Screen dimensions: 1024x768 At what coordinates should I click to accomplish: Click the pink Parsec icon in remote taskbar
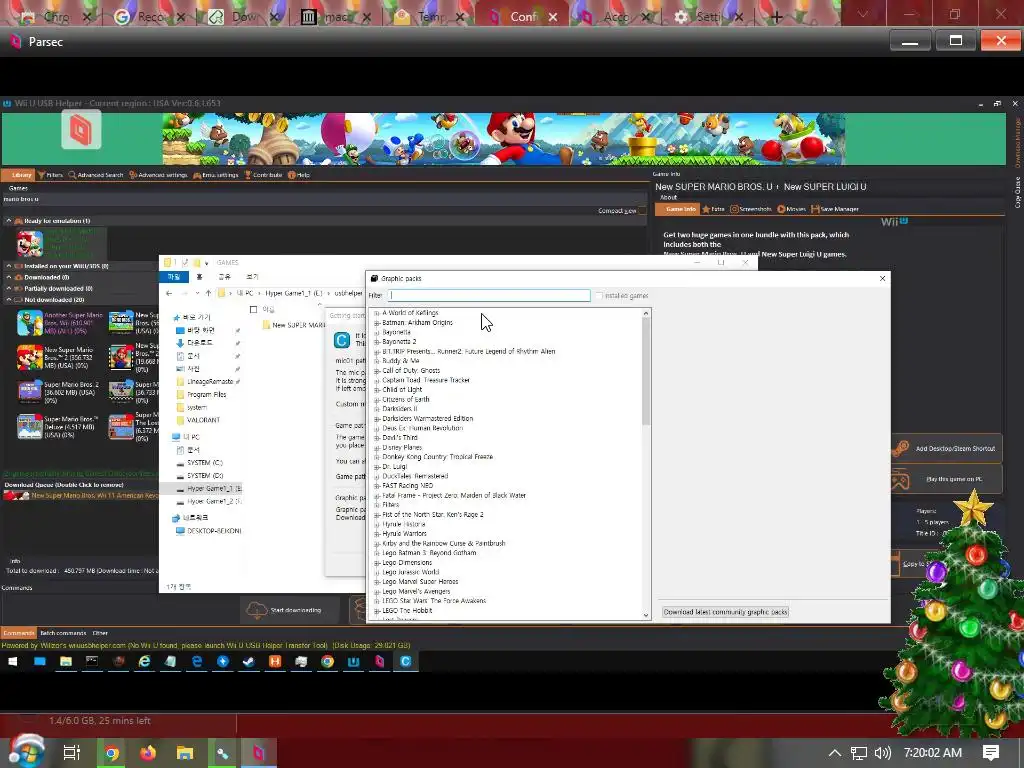379,662
